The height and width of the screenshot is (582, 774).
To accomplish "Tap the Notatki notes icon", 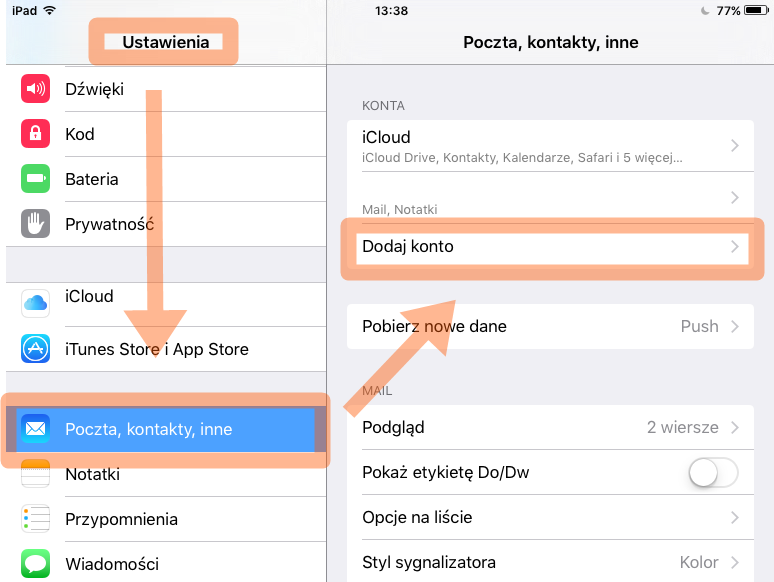I will pyautogui.click(x=36, y=474).
